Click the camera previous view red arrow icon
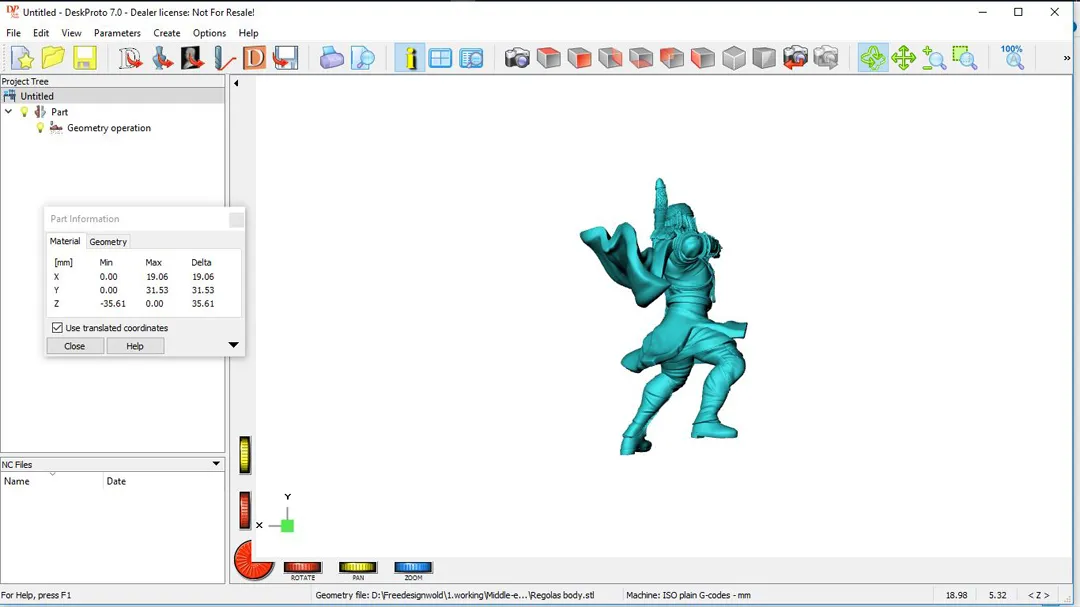The image size is (1080, 607). point(795,58)
